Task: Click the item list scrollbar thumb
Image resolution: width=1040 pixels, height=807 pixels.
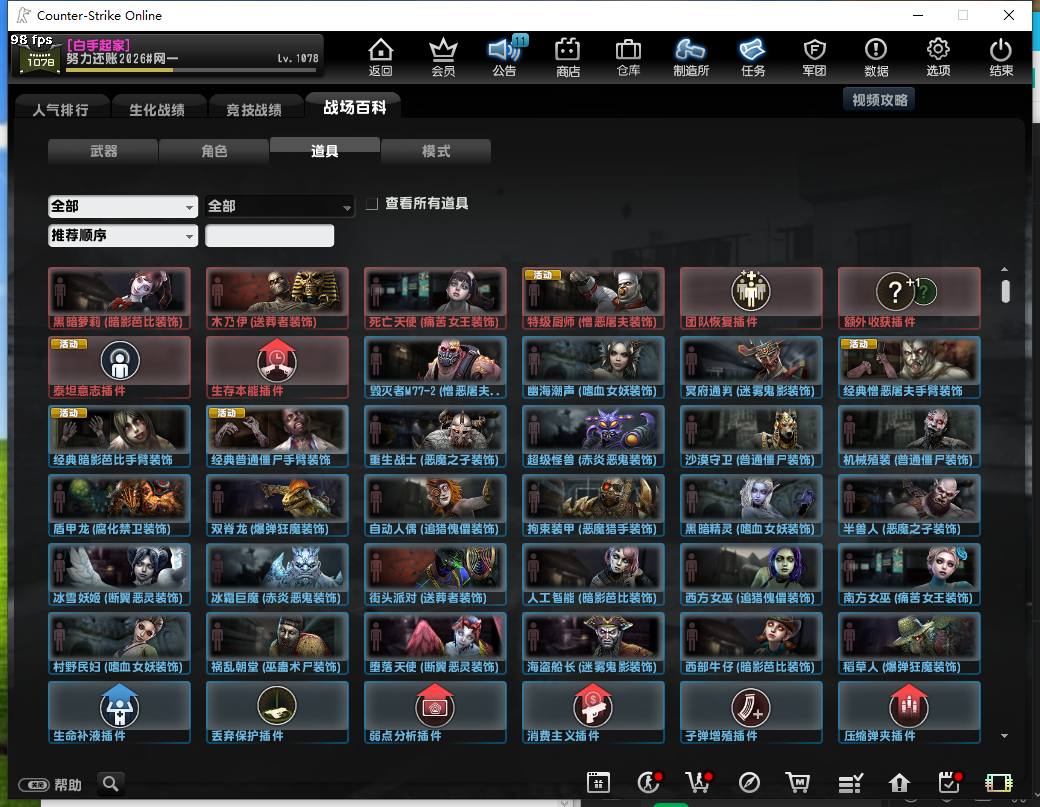Action: point(1005,291)
